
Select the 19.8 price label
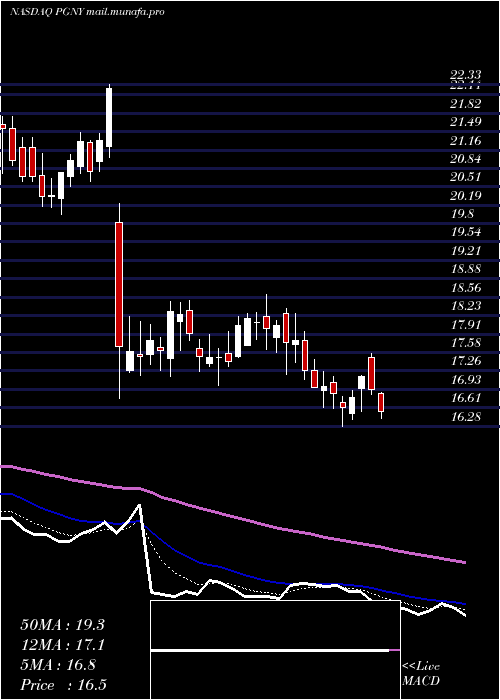pos(462,214)
